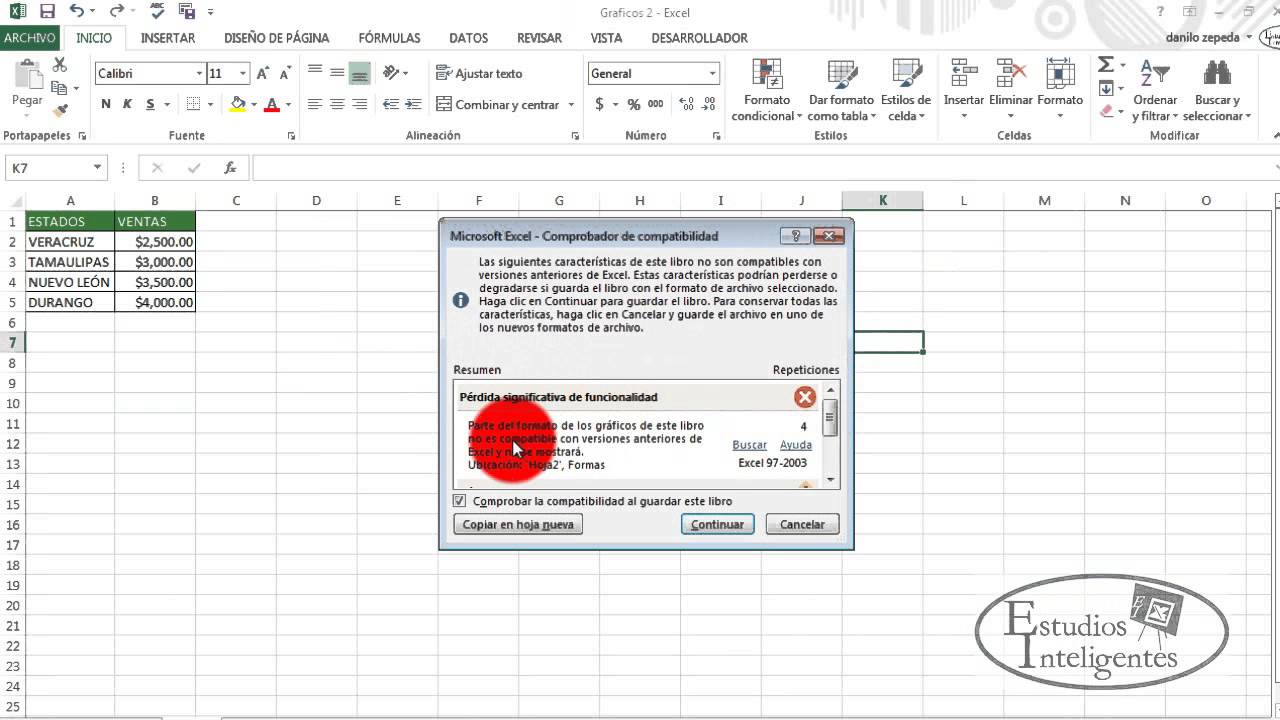Image resolution: width=1280 pixels, height=720 pixels.
Task: Toggle italic K formatting
Action: (127, 104)
